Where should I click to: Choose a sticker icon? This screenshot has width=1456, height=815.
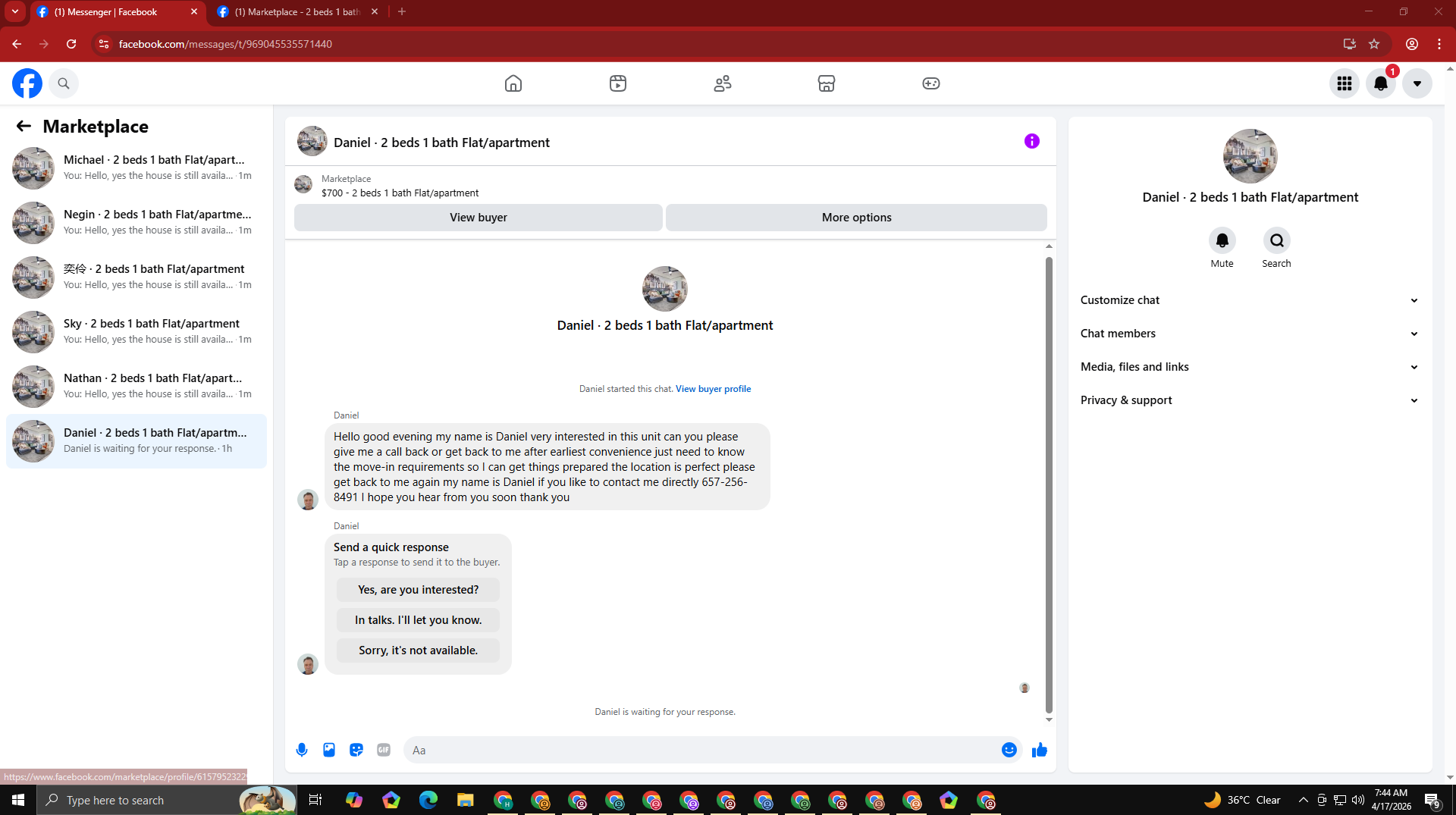click(x=356, y=750)
